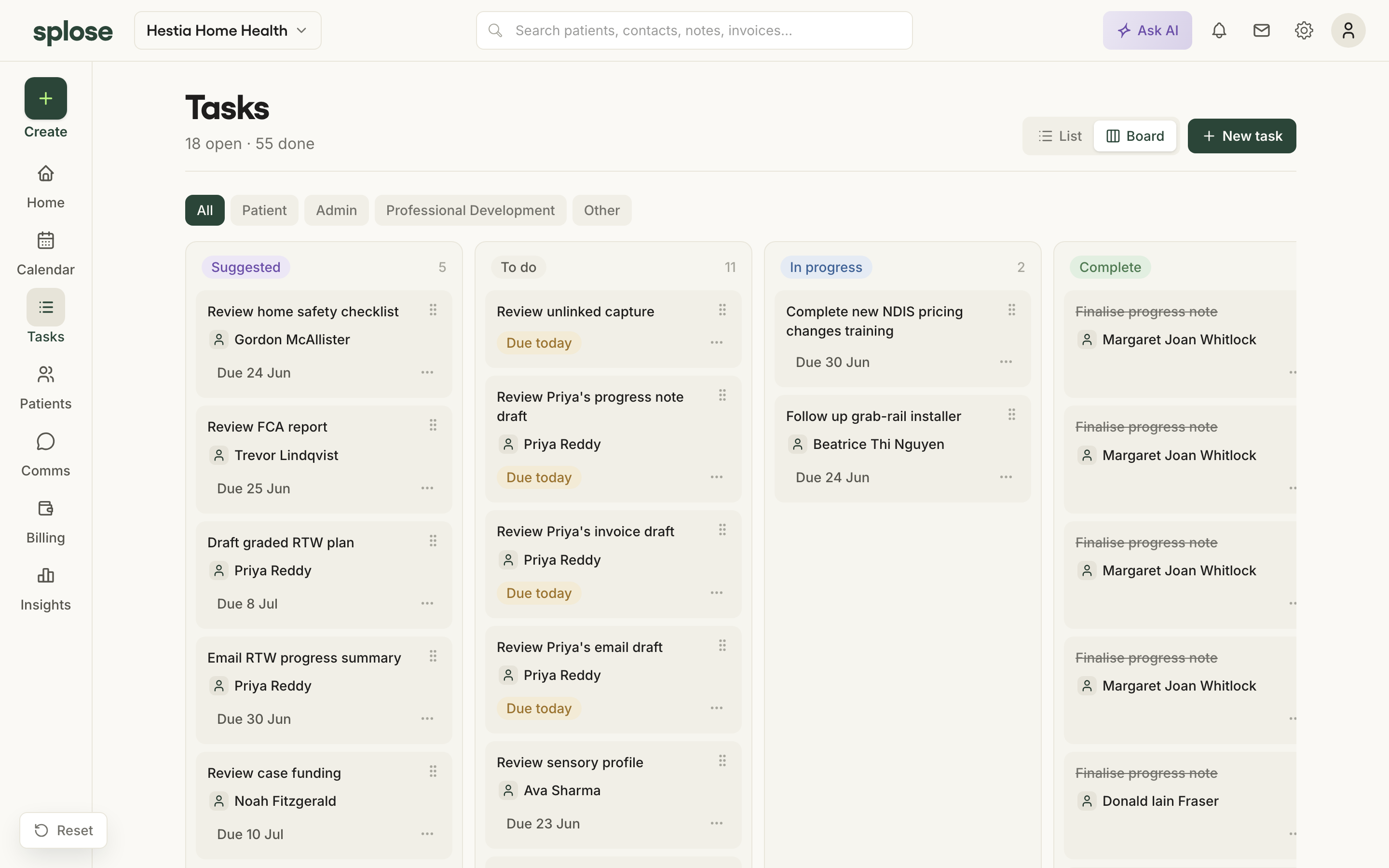Filter tasks by Professional Development
This screenshot has width=1389, height=868.
[470, 210]
